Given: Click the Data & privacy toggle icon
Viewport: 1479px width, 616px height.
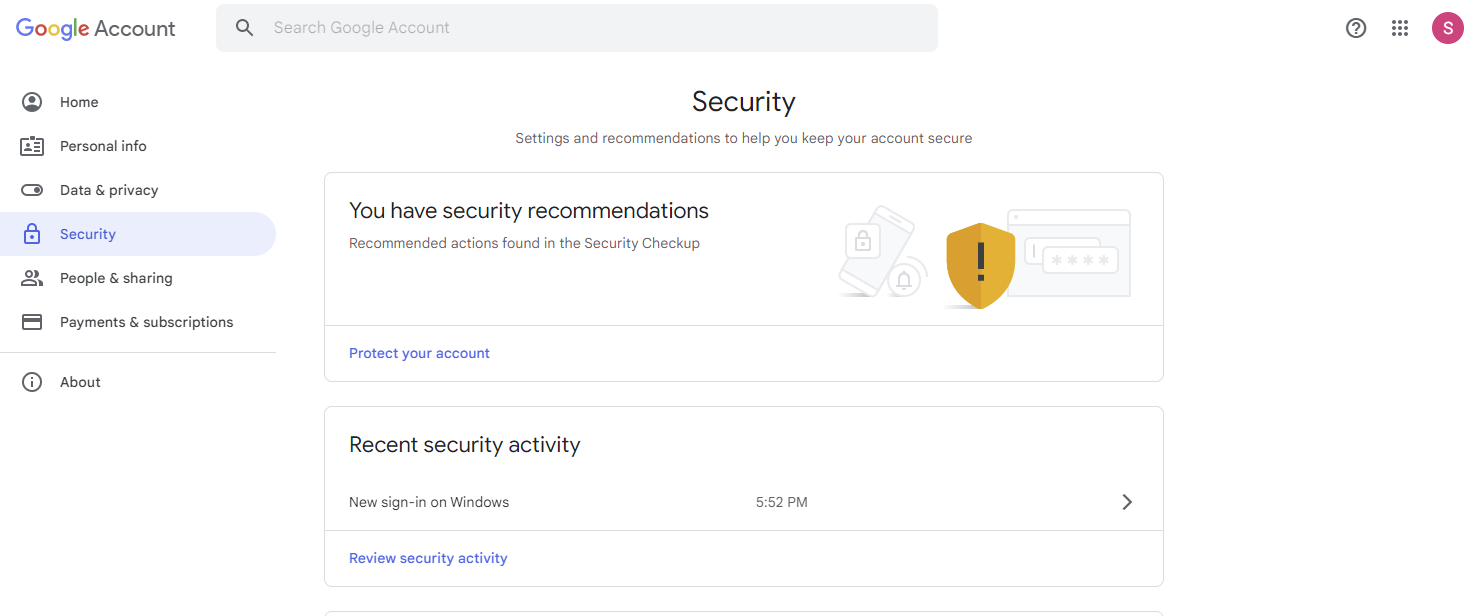Looking at the screenshot, I should point(32,190).
